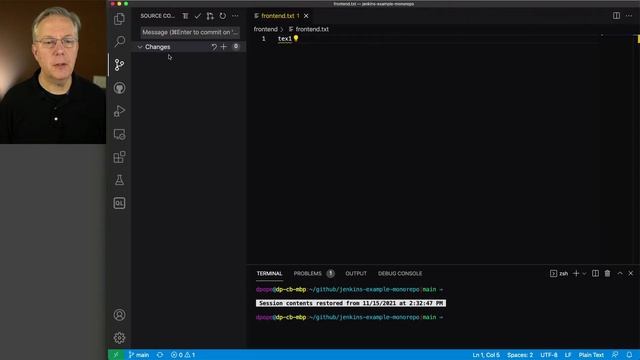Split the editor right
Screen dimensions: 640x360
tap(616, 16)
